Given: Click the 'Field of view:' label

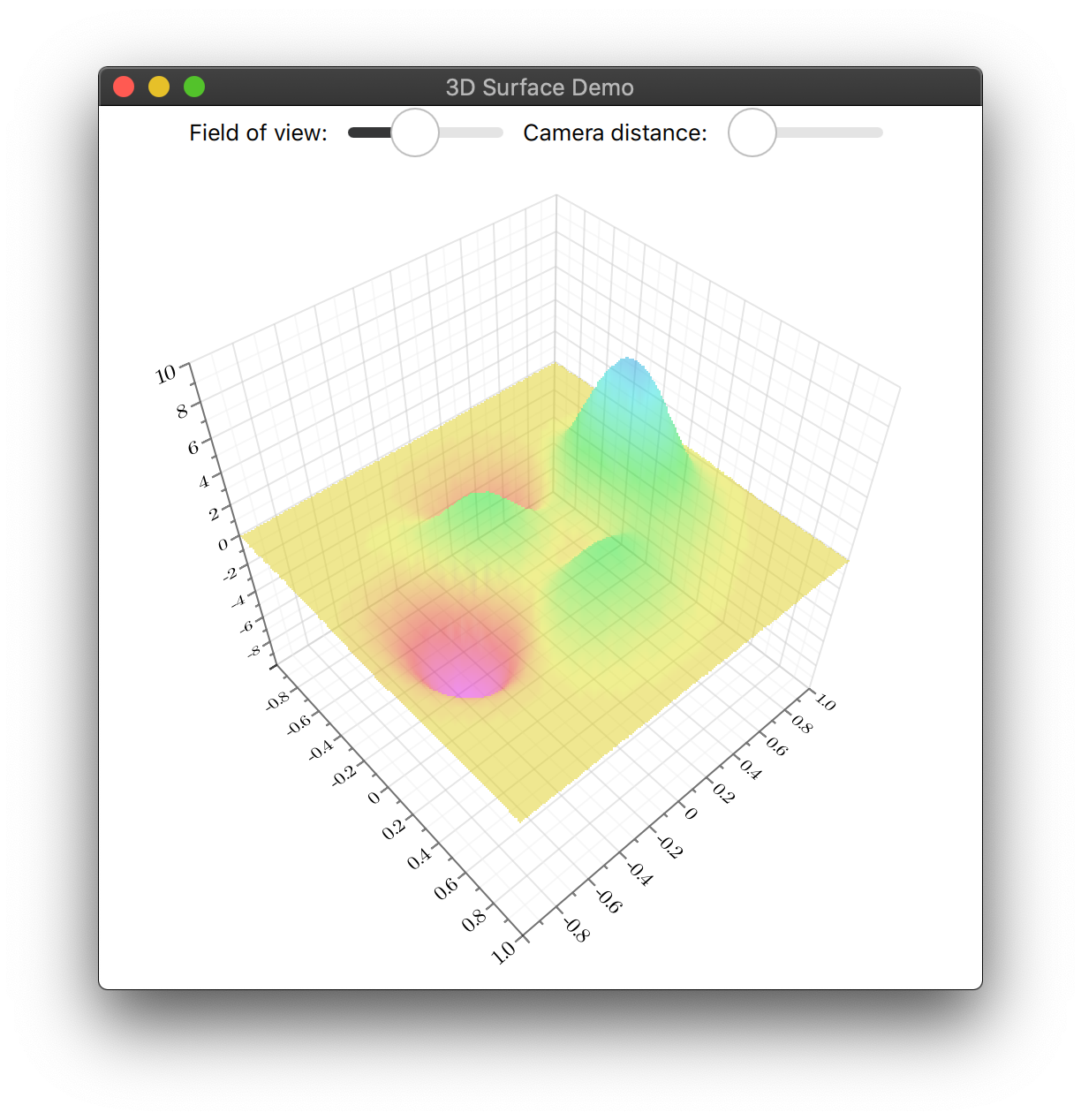Looking at the screenshot, I should (x=258, y=132).
